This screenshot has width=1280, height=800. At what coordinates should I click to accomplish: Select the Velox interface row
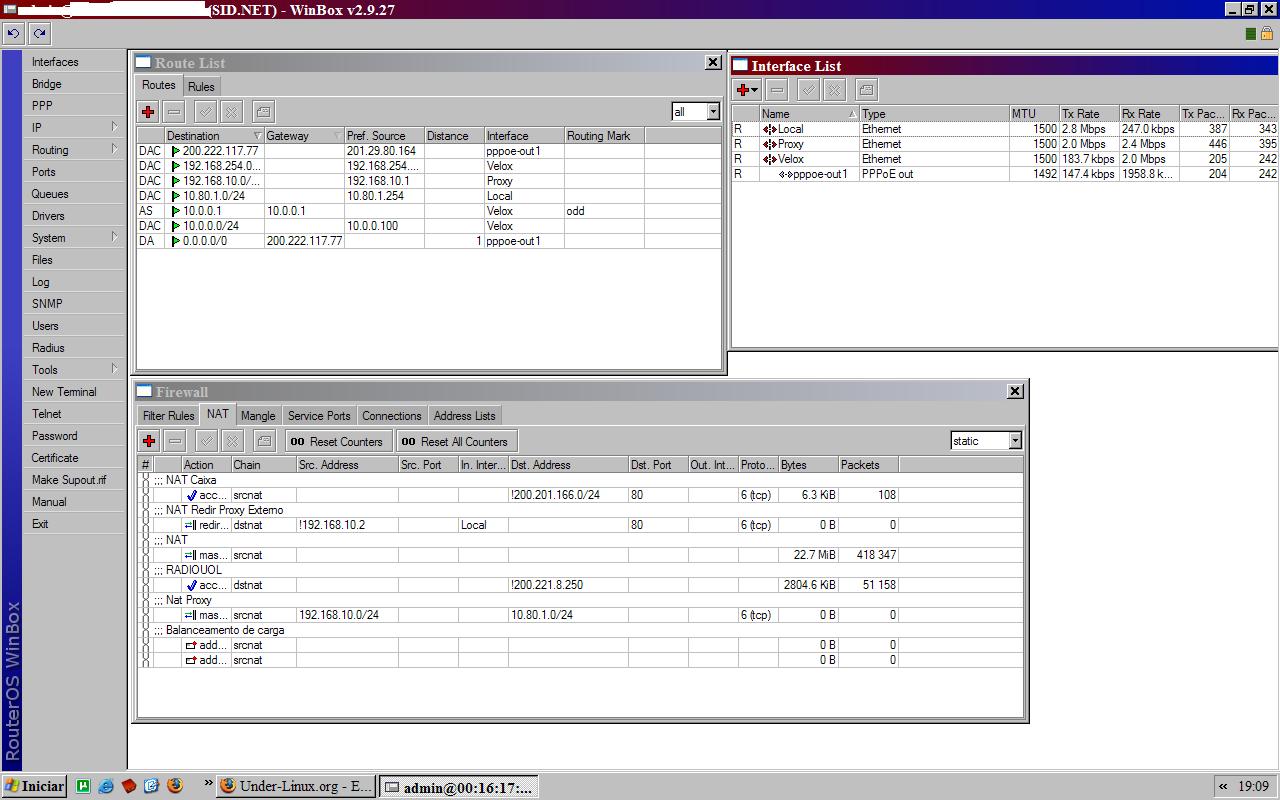tap(1004, 159)
